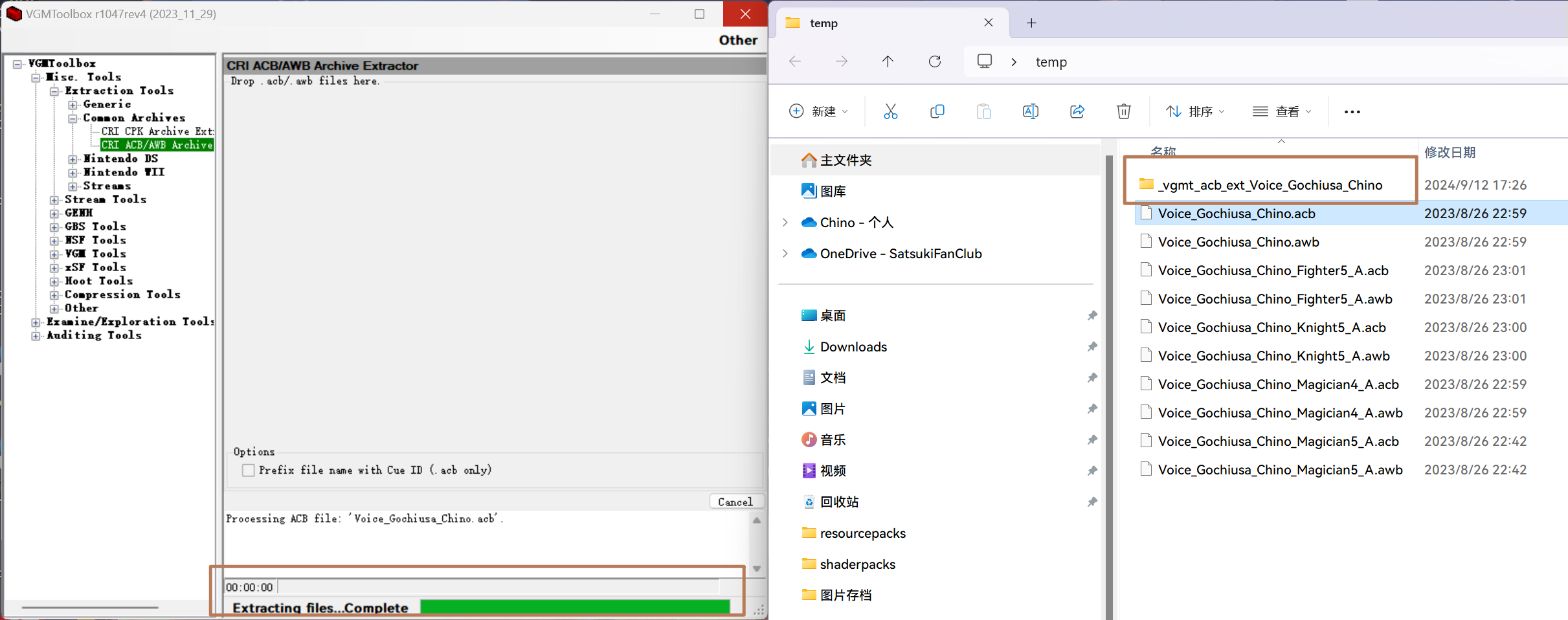Click the green extraction progress bar
The image size is (1568, 620).
pyautogui.click(x=575, y=607)
